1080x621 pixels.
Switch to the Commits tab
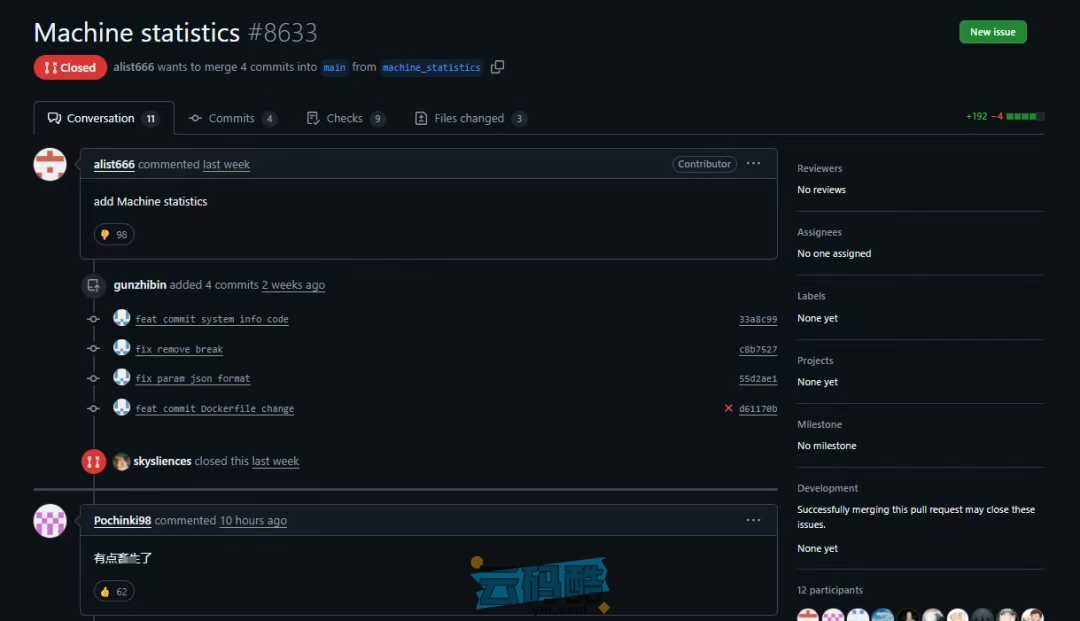tap(231, 118)
